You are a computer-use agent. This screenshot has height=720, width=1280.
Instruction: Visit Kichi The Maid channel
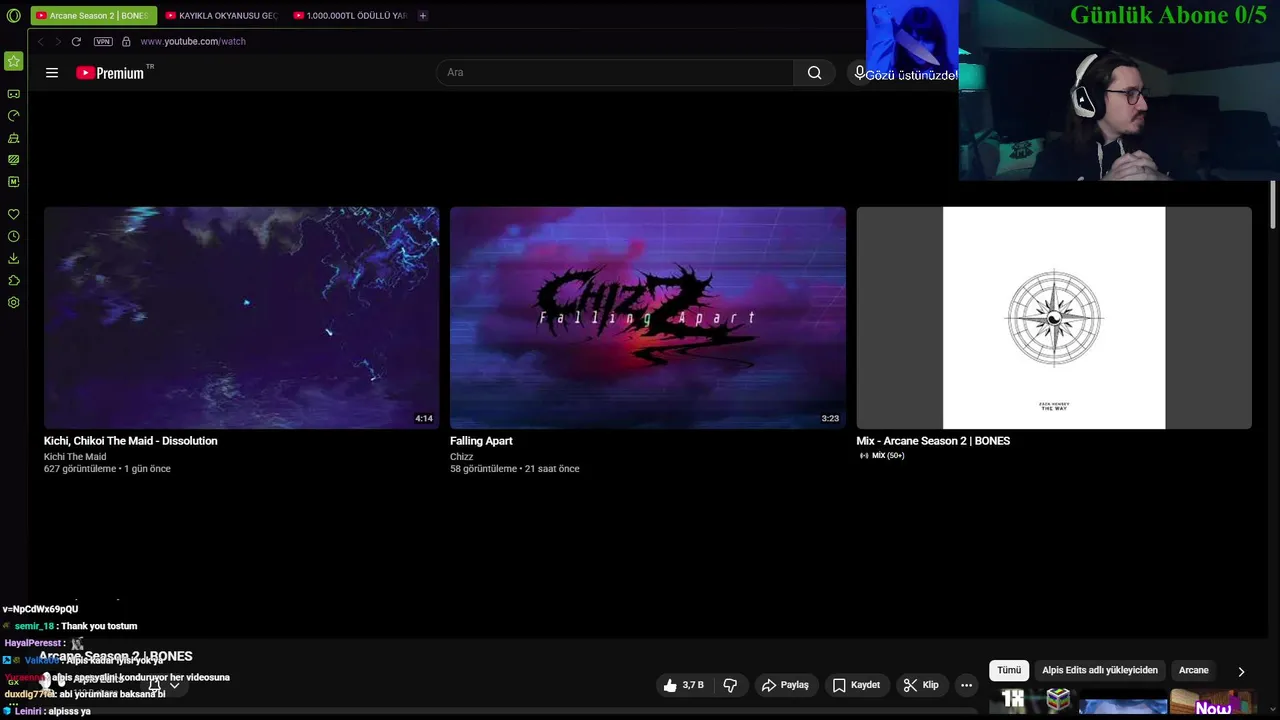(x=75, y=457)
